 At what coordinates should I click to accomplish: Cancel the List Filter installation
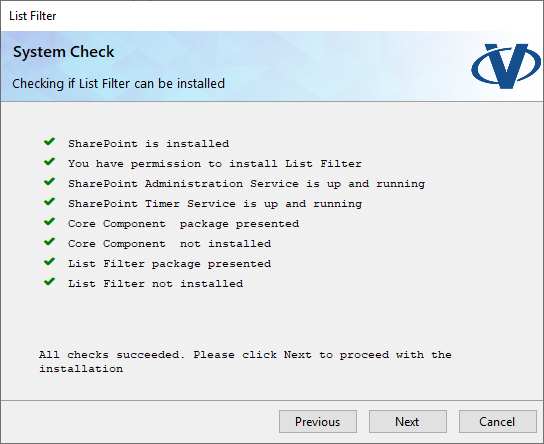pyautogui.click(x=498, y=421)
